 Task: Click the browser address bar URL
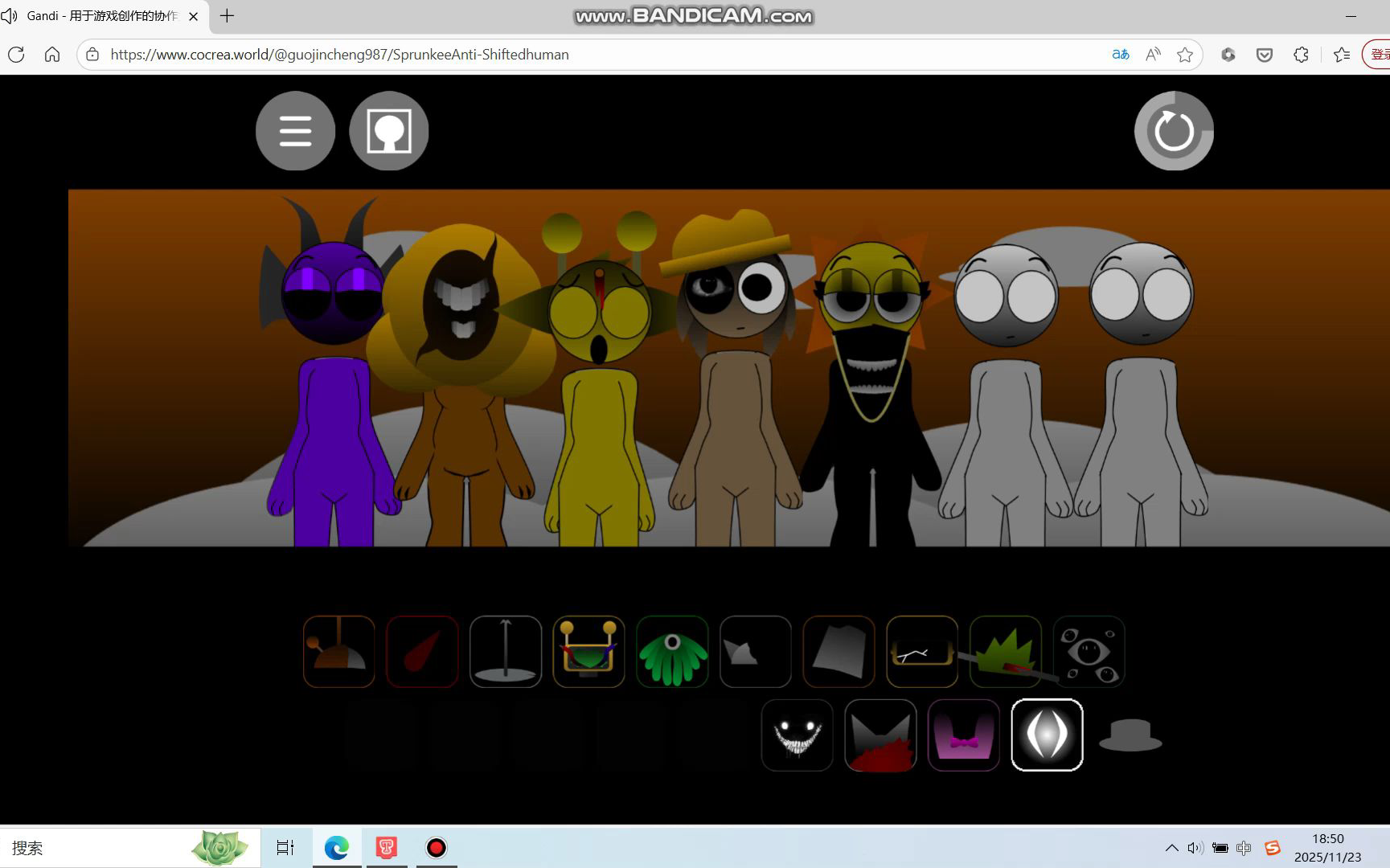[x=339, y=55]
